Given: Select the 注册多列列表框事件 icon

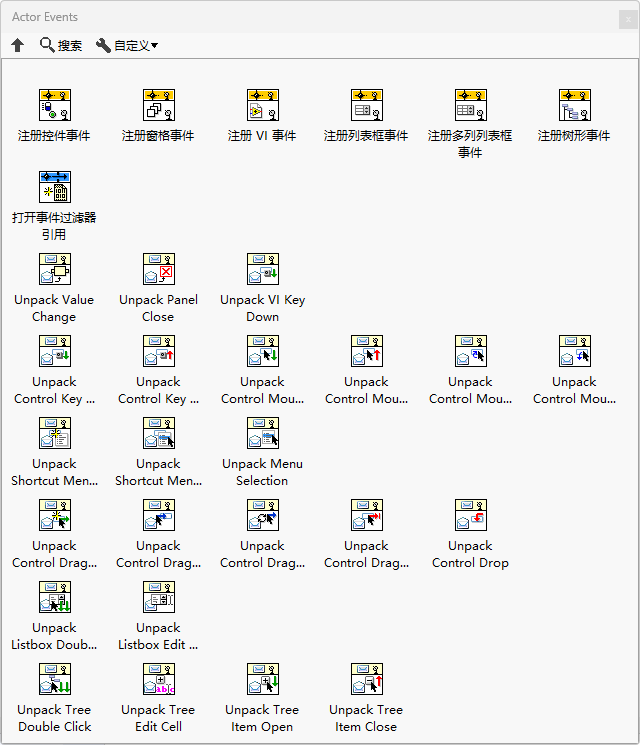Looking at the screenshot, I should [471, 105].
